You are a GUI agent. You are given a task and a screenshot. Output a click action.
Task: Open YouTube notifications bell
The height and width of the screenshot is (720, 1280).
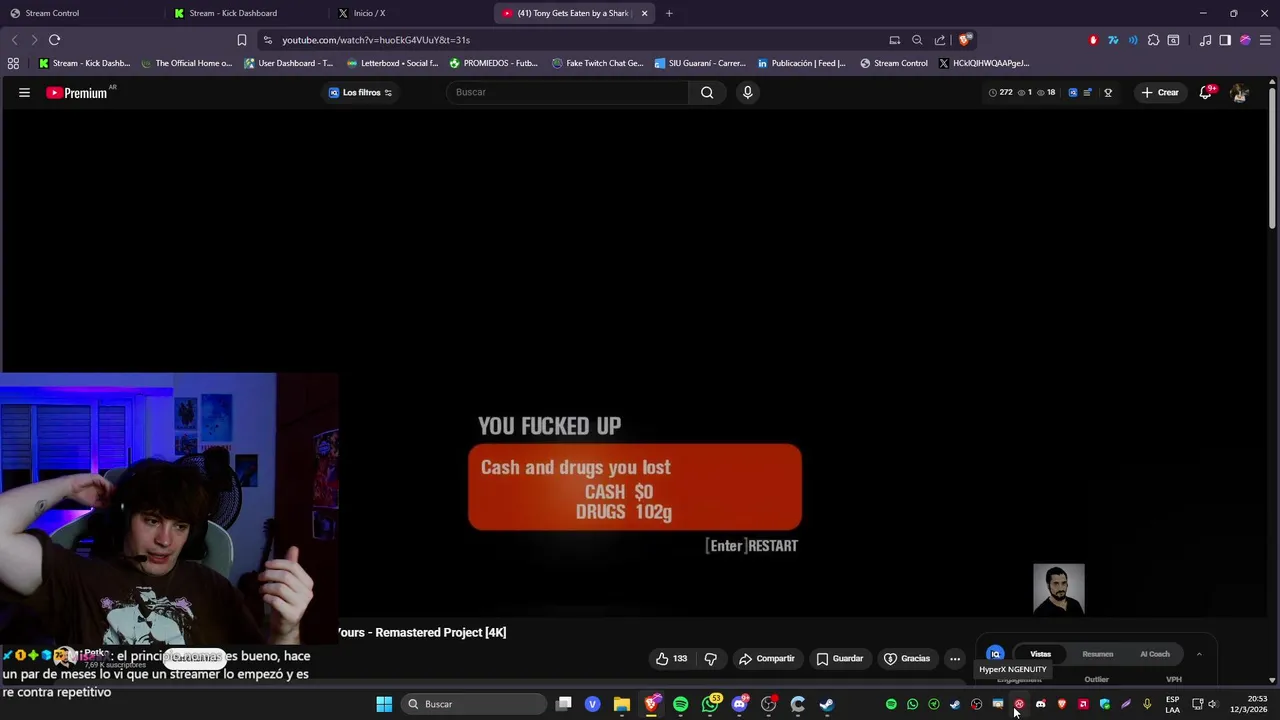(1206, 92)
